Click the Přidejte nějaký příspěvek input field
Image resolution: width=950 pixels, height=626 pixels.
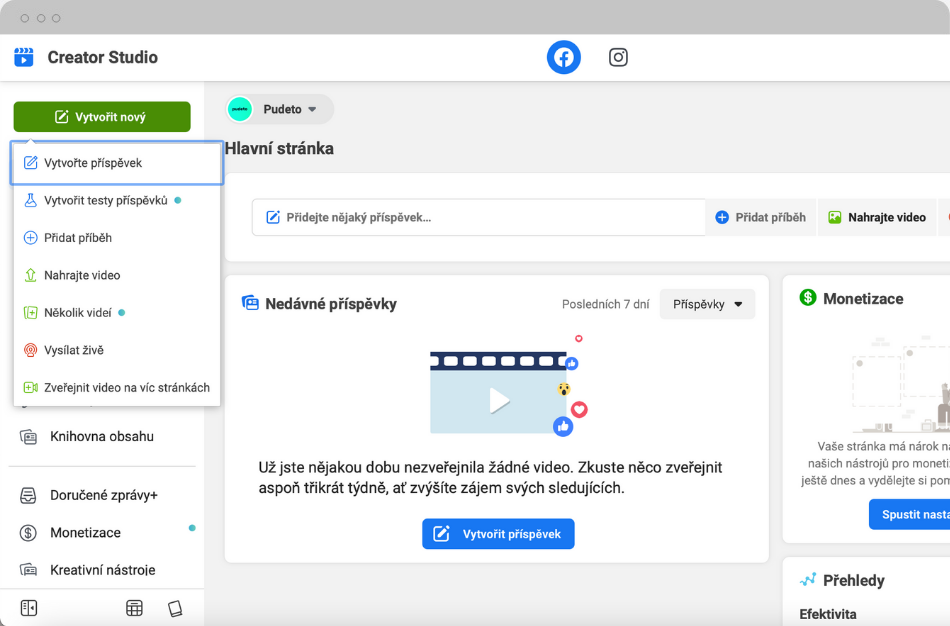click(x=479, y=217)
